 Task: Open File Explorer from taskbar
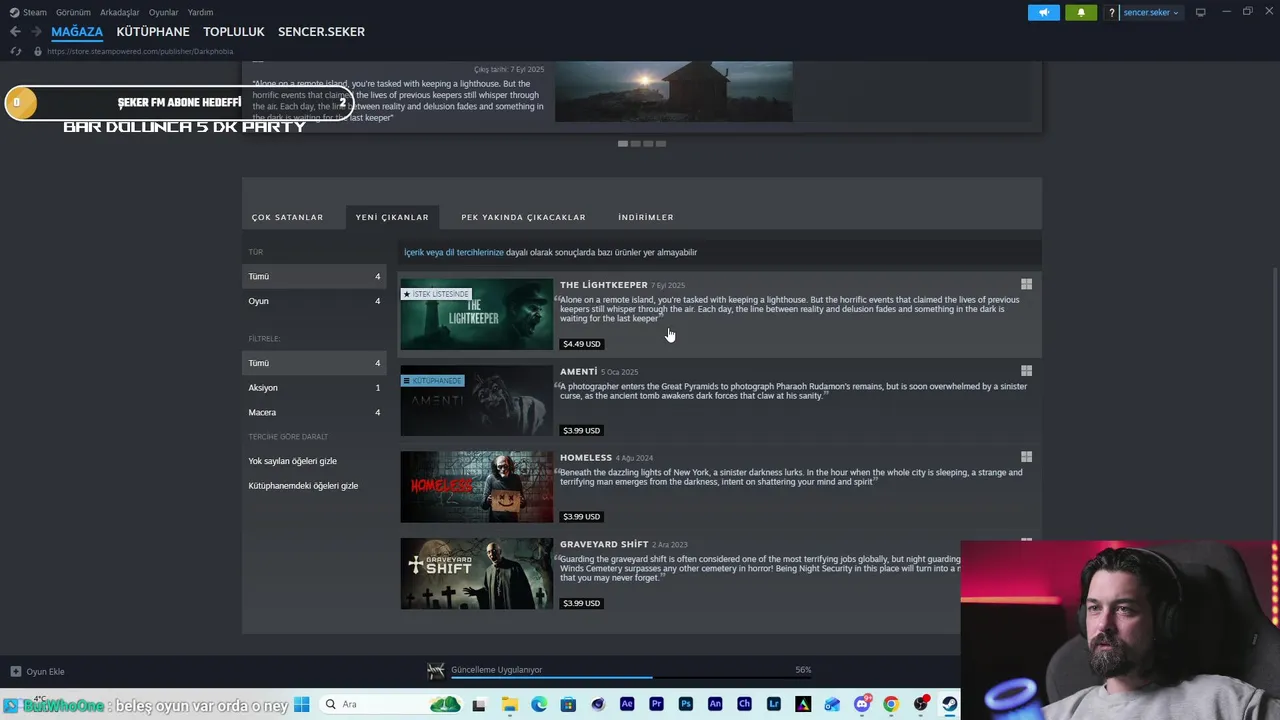pyautogui.click(x=509, y=704)
